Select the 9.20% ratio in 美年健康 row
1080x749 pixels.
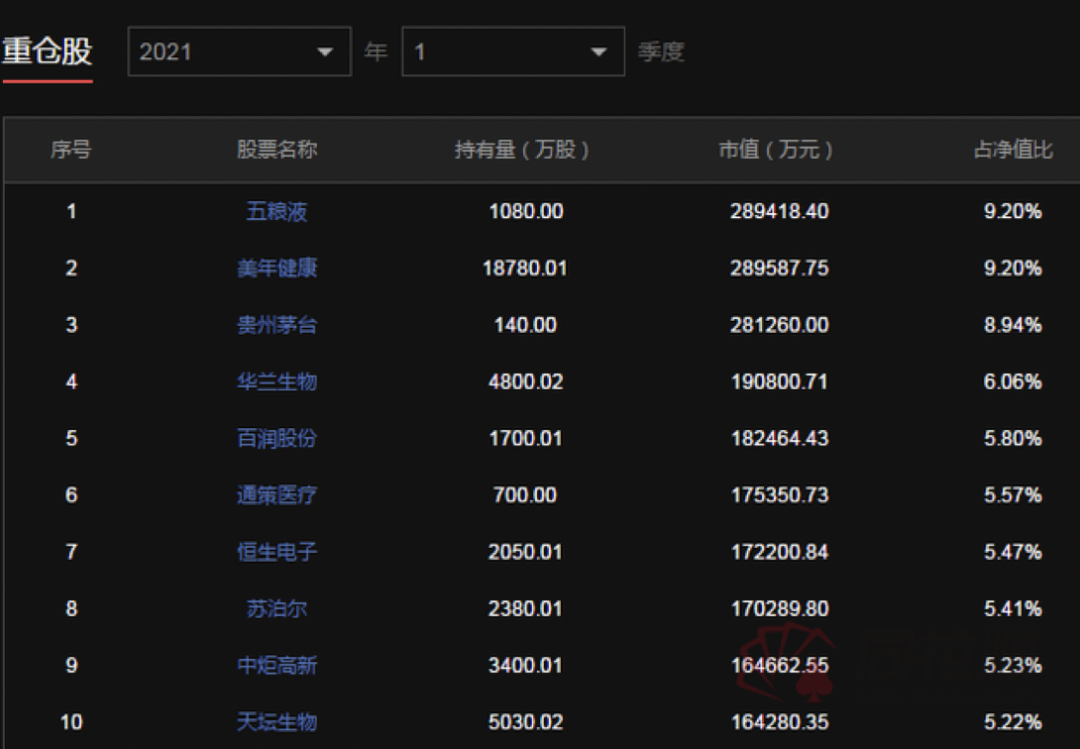tap(1012, 268)
